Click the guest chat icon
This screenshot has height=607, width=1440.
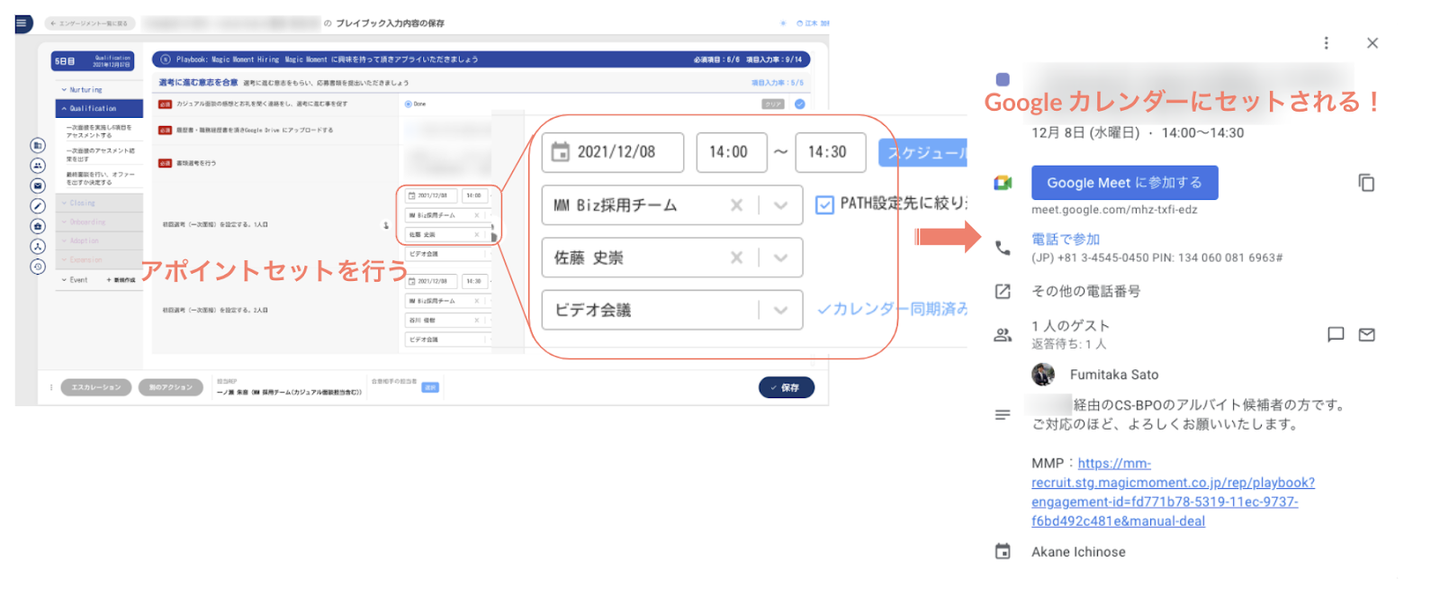pos(1335,334)
